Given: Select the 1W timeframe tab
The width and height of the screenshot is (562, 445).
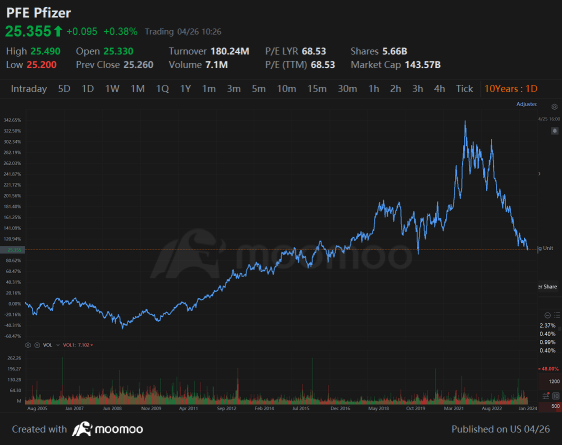Looking at the screenshot, I should [112, 89].
